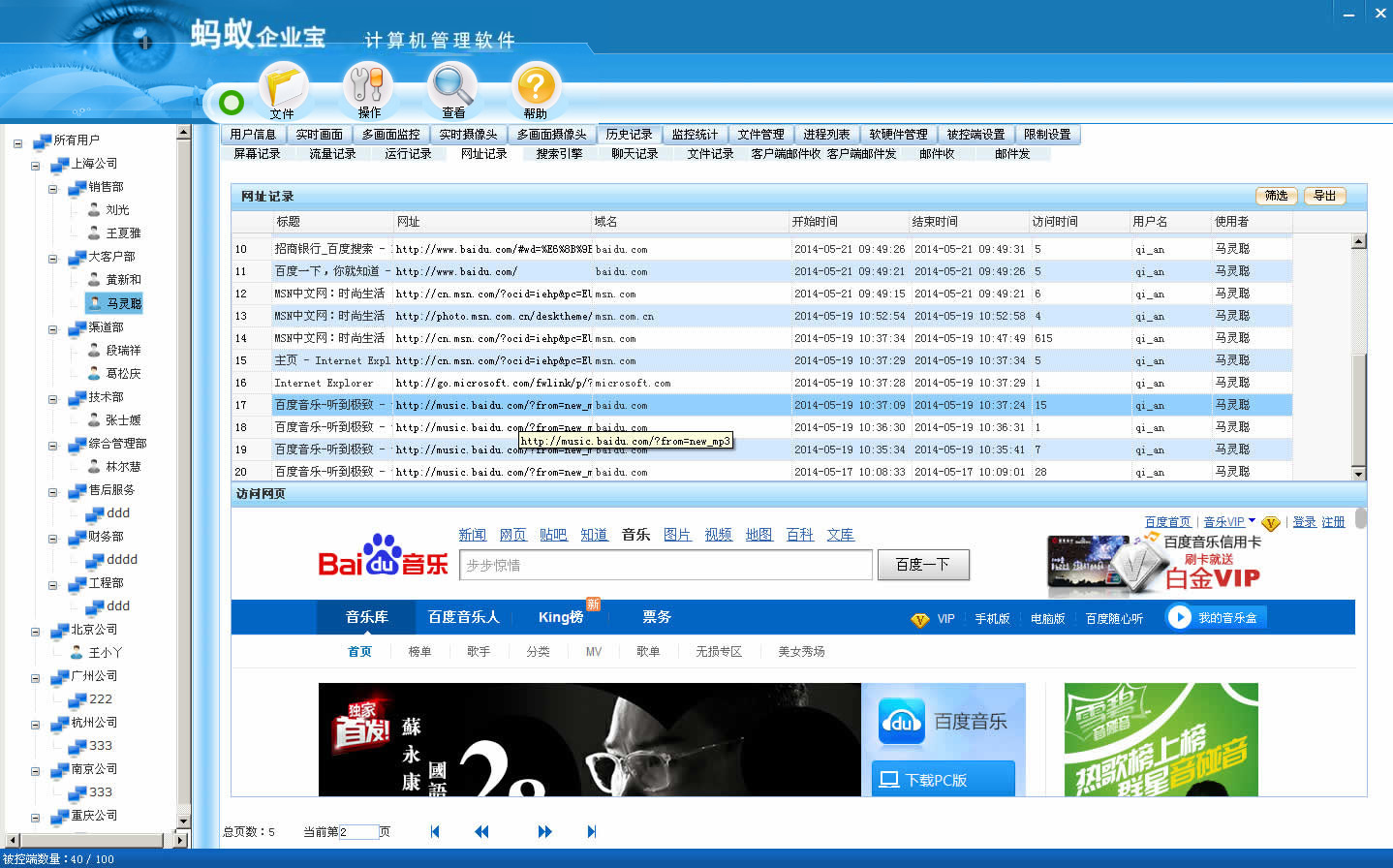Open the 查看 magnifier icon
This screenshot has width=1393, height=868.
pyautogui.click(x=452, y=87)
